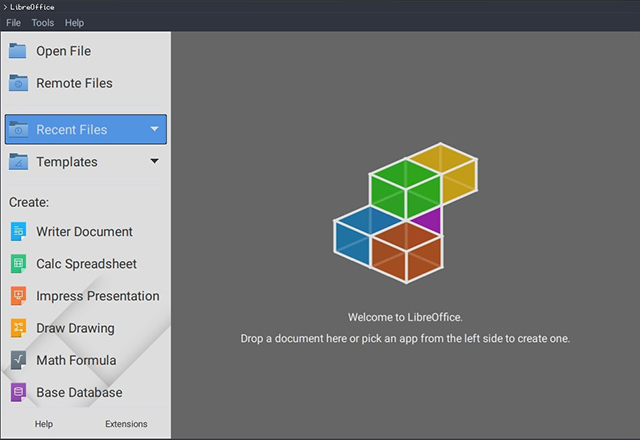The height and width of the screenshot is (440, 640).
Task: Click the Open File folder icon
Action: pyautogui.click(x=18, y=51)
